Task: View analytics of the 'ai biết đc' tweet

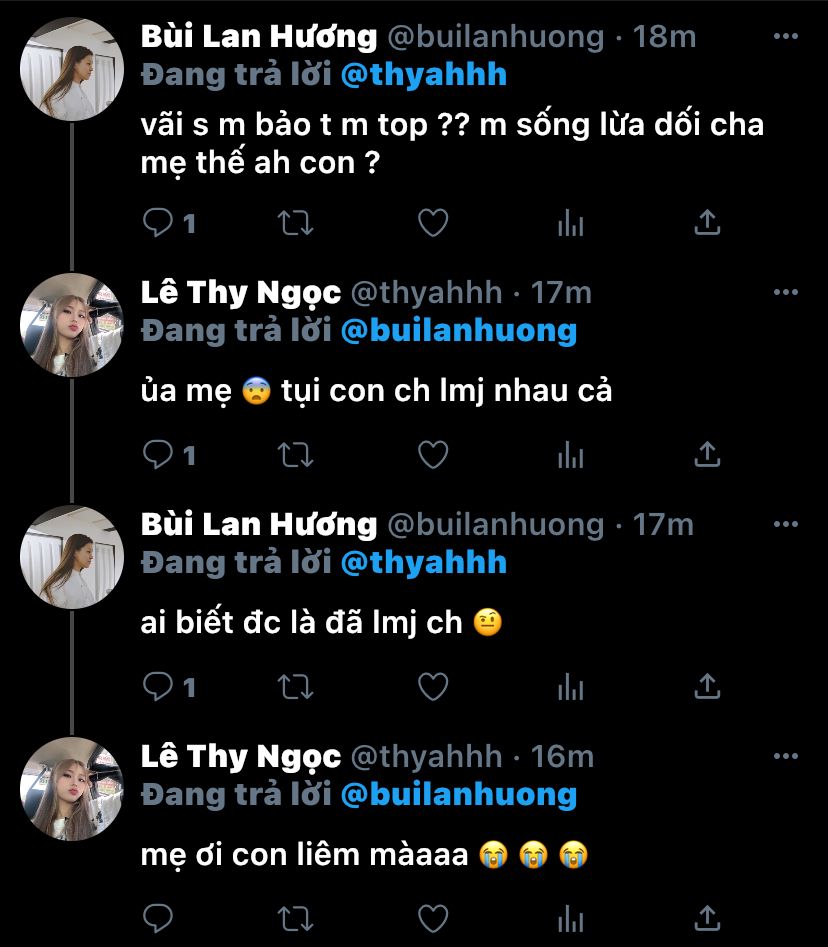Action: (570, 686)
